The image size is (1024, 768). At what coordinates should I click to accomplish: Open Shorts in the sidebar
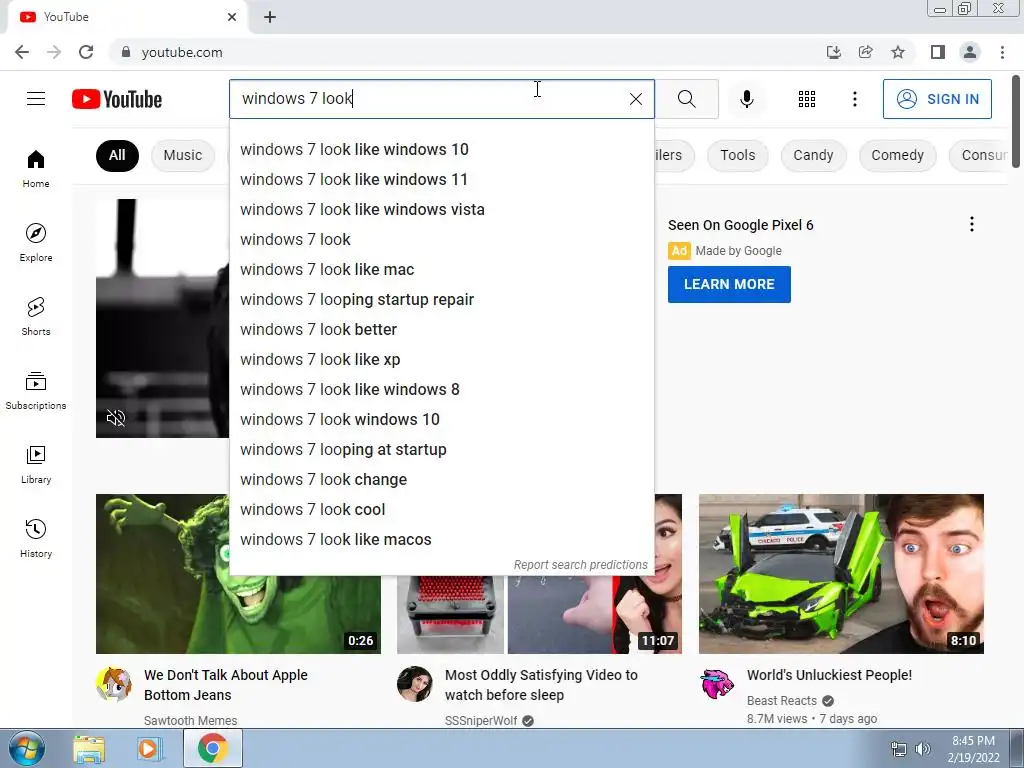pyautogui.click(x=36, y=317)
